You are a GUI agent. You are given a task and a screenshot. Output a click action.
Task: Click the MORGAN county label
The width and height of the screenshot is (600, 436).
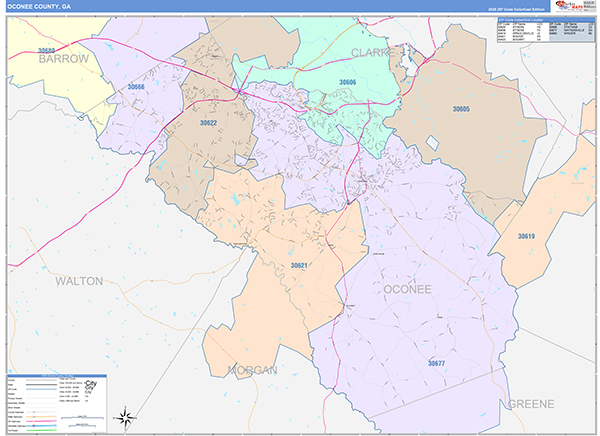[x=252, y=370]
